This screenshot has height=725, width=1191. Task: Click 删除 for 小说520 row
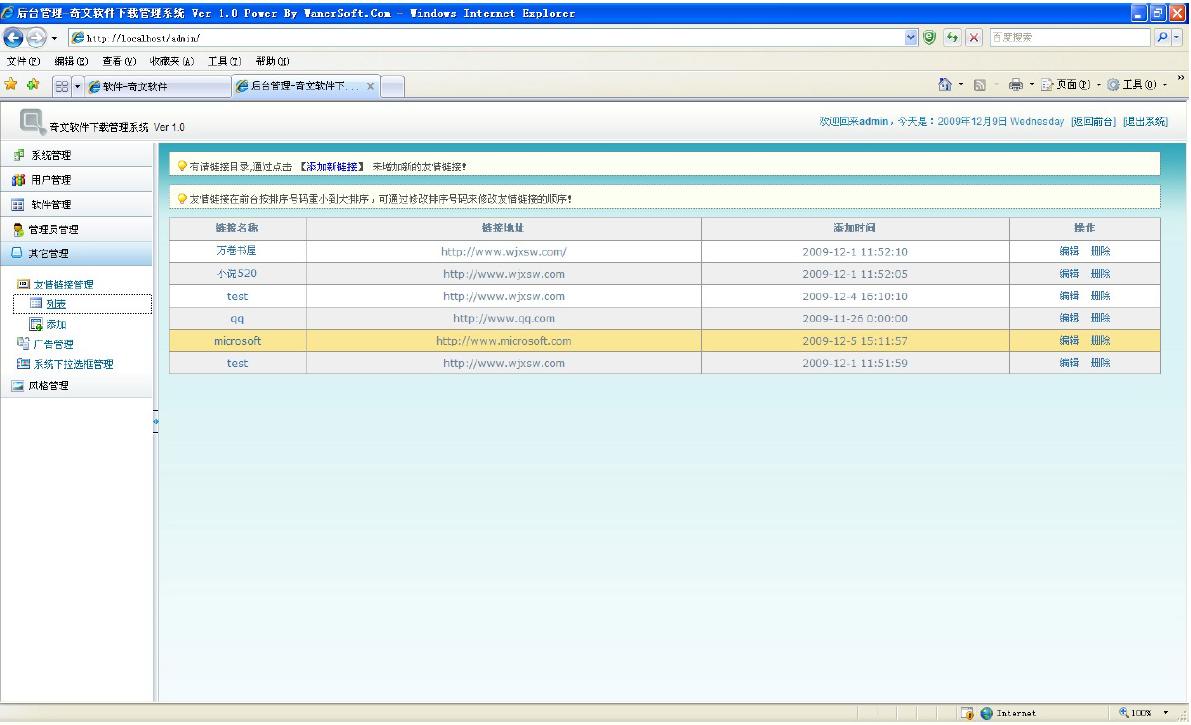1101,274
